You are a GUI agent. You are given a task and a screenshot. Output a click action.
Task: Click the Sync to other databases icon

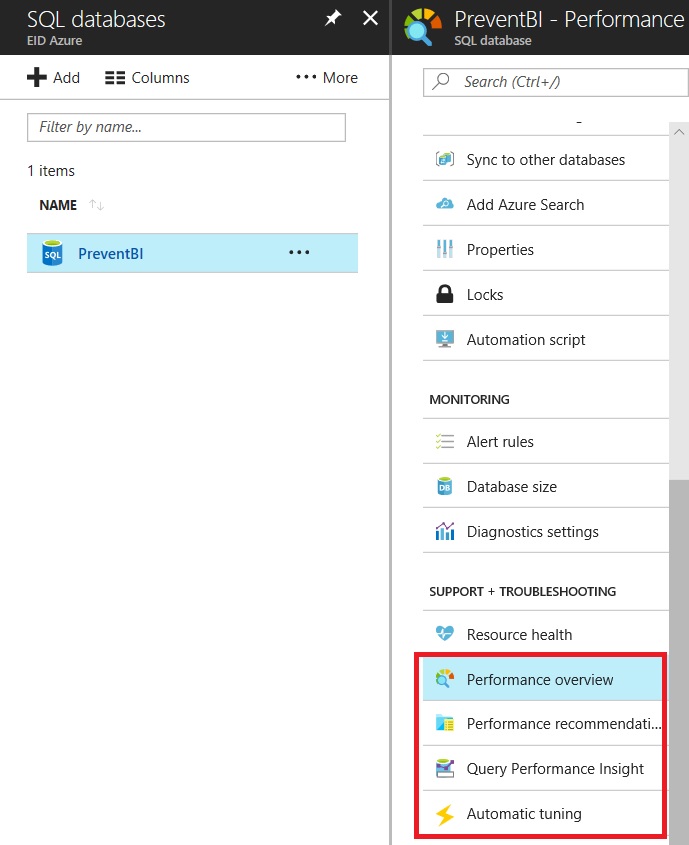(x=444, y=159)
